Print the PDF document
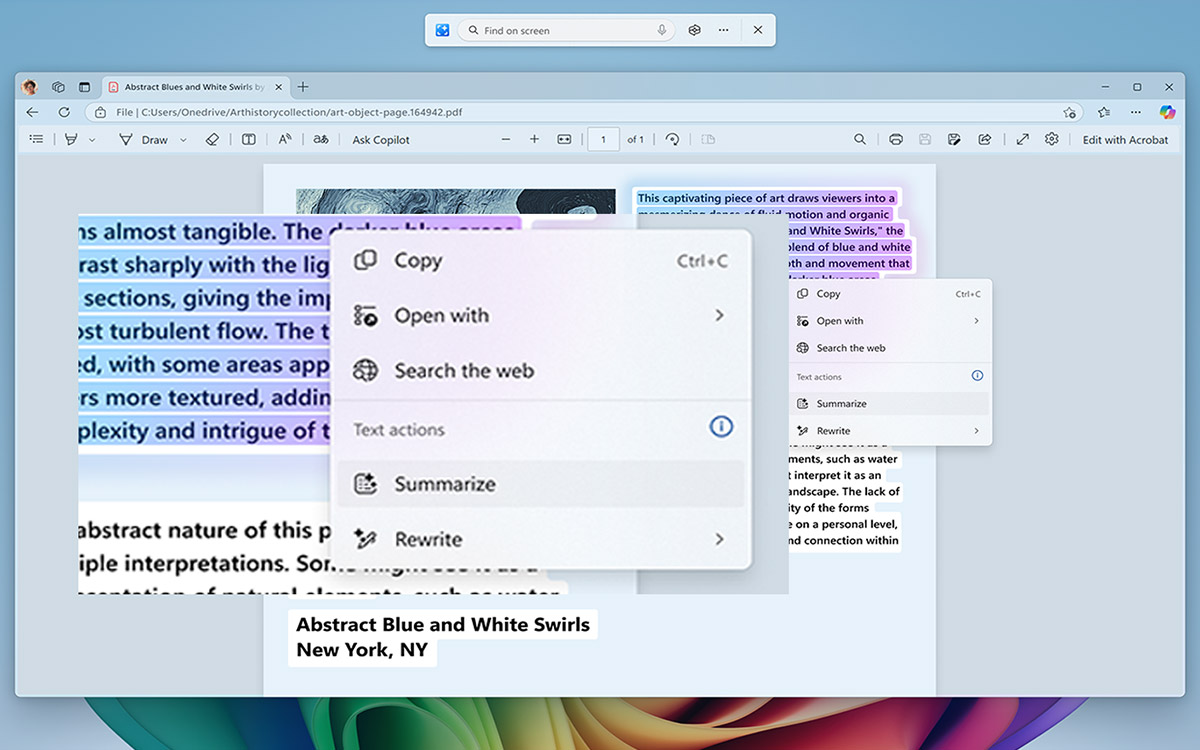The height and width of the screenshot is (750, 1200). click(x=895, y=139)
